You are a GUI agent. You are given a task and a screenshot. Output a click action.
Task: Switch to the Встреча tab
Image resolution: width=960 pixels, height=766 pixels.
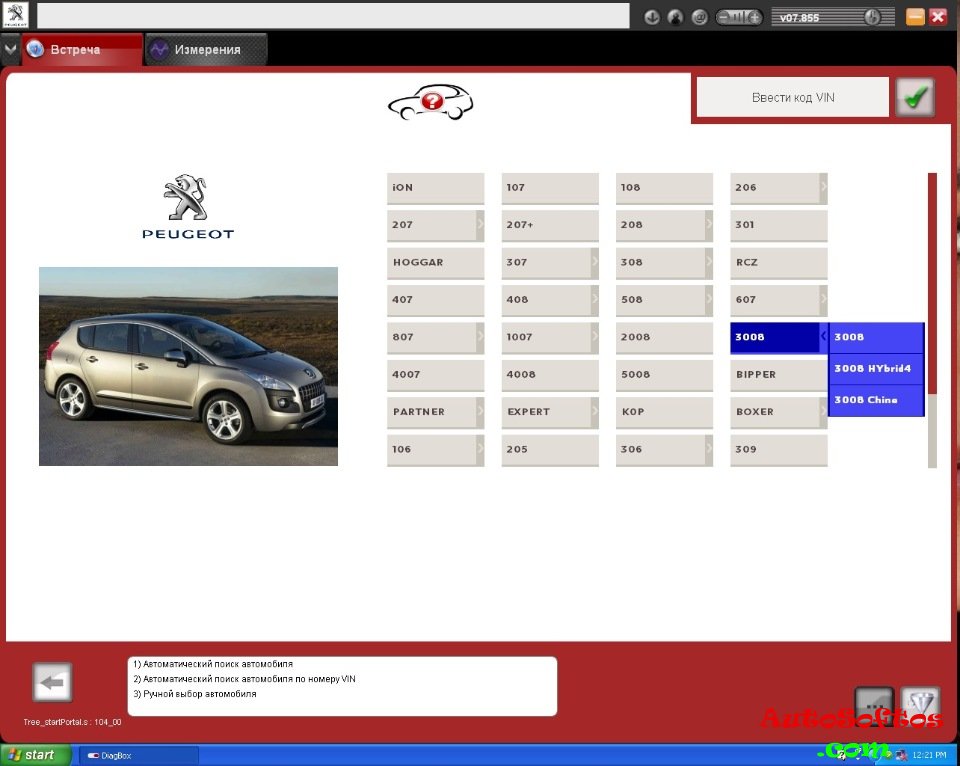83,50
